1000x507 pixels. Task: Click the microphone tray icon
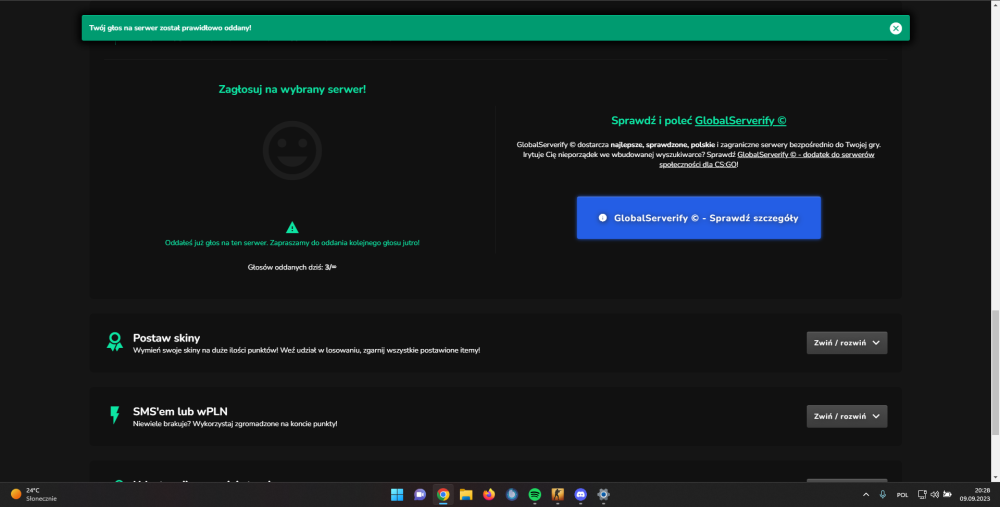click(883, 495)
